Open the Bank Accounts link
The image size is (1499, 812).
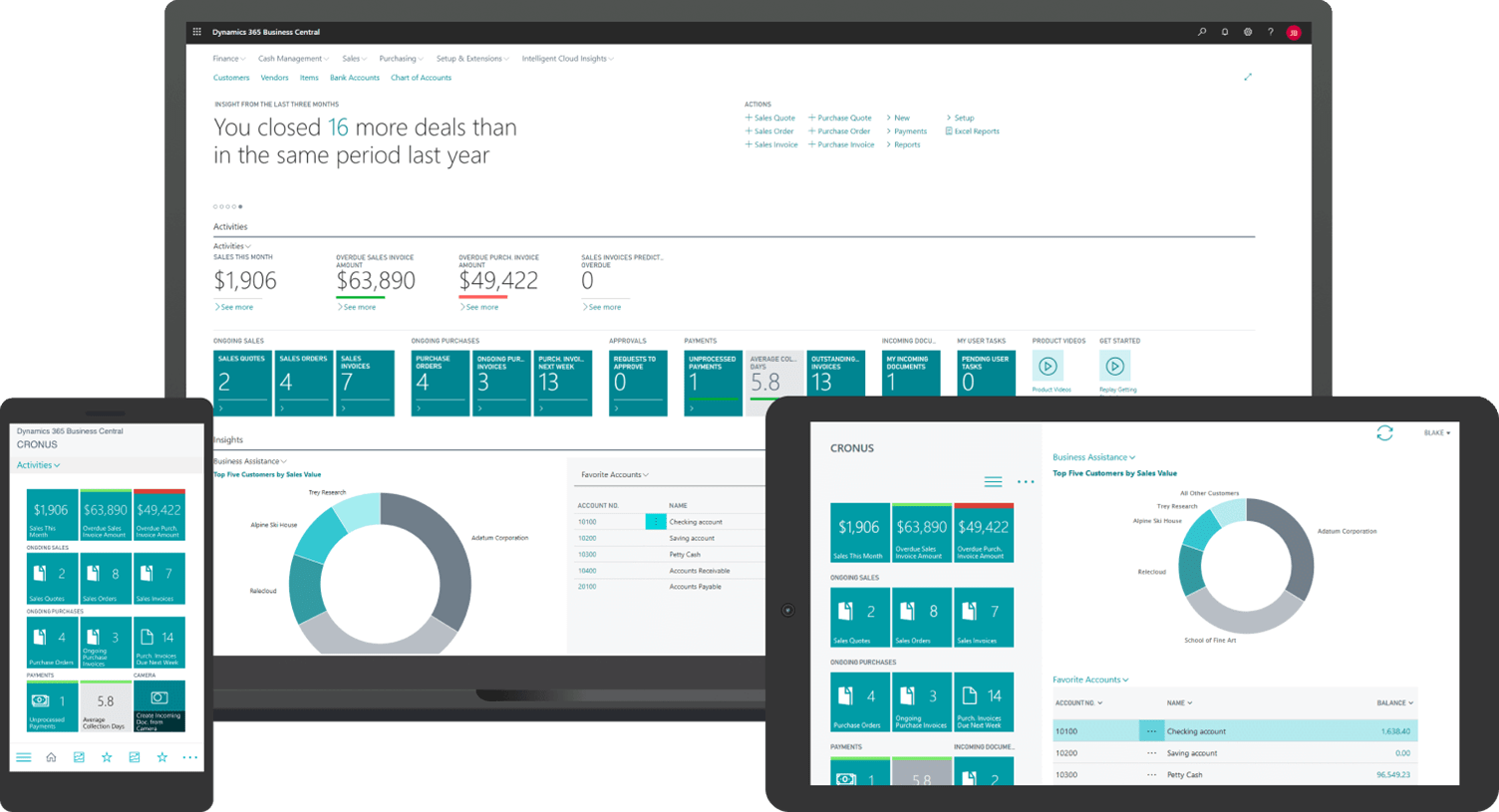pos(355,78)
